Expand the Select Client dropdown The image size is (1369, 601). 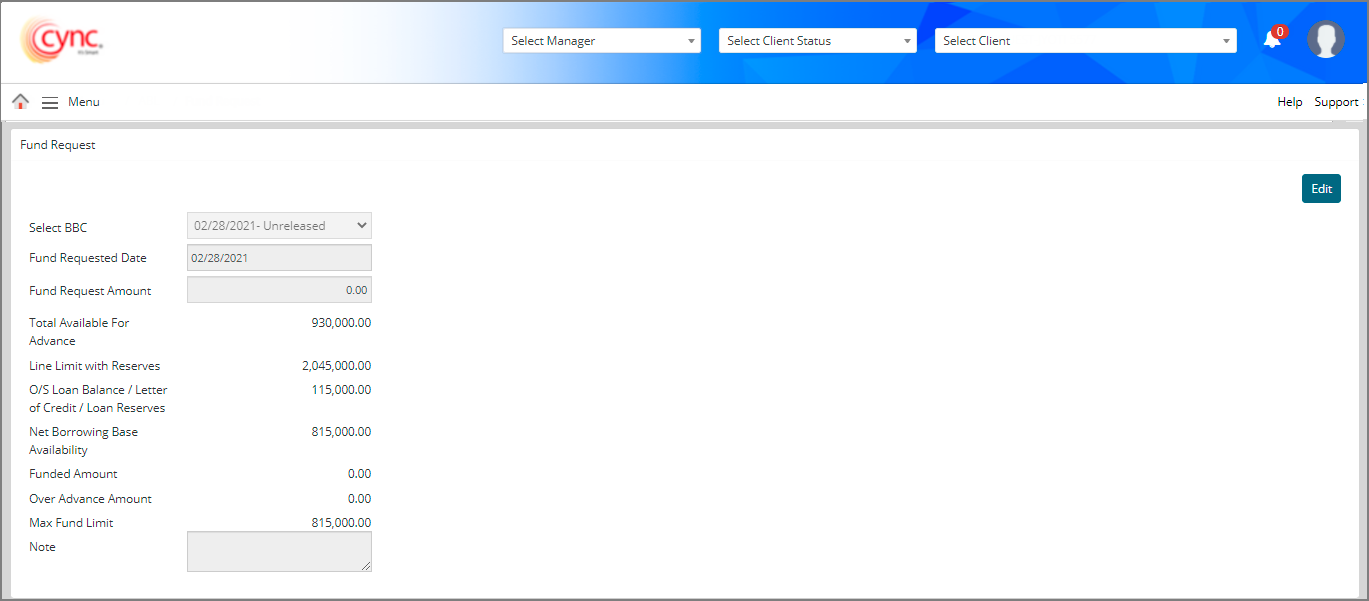pos(1085,41)
